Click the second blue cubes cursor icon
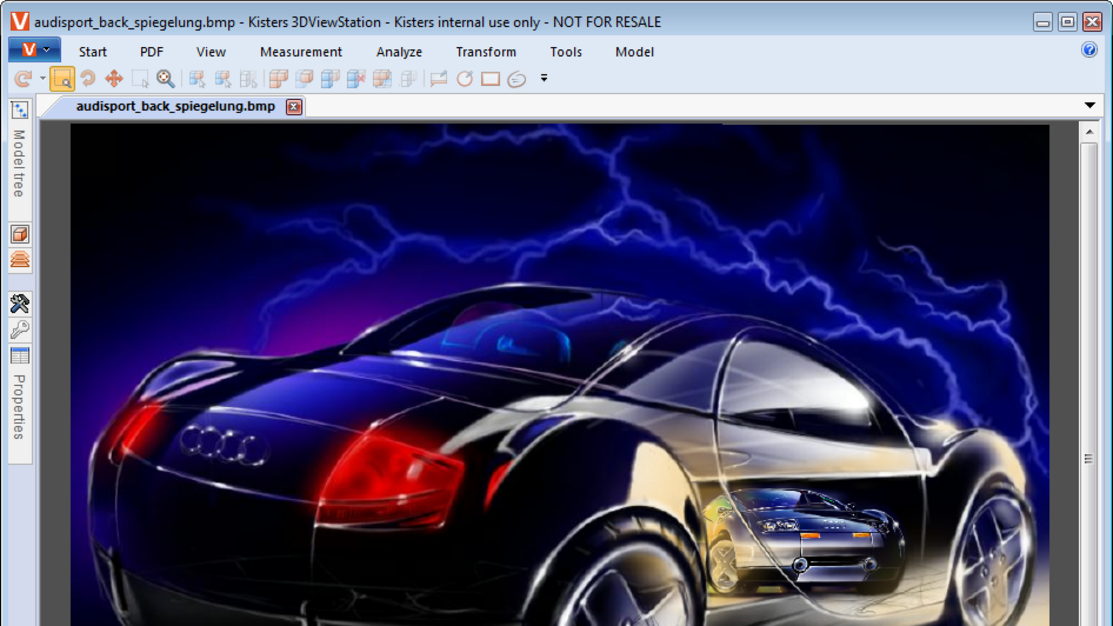Screen dimensions: 1113x626 (223, 79)
